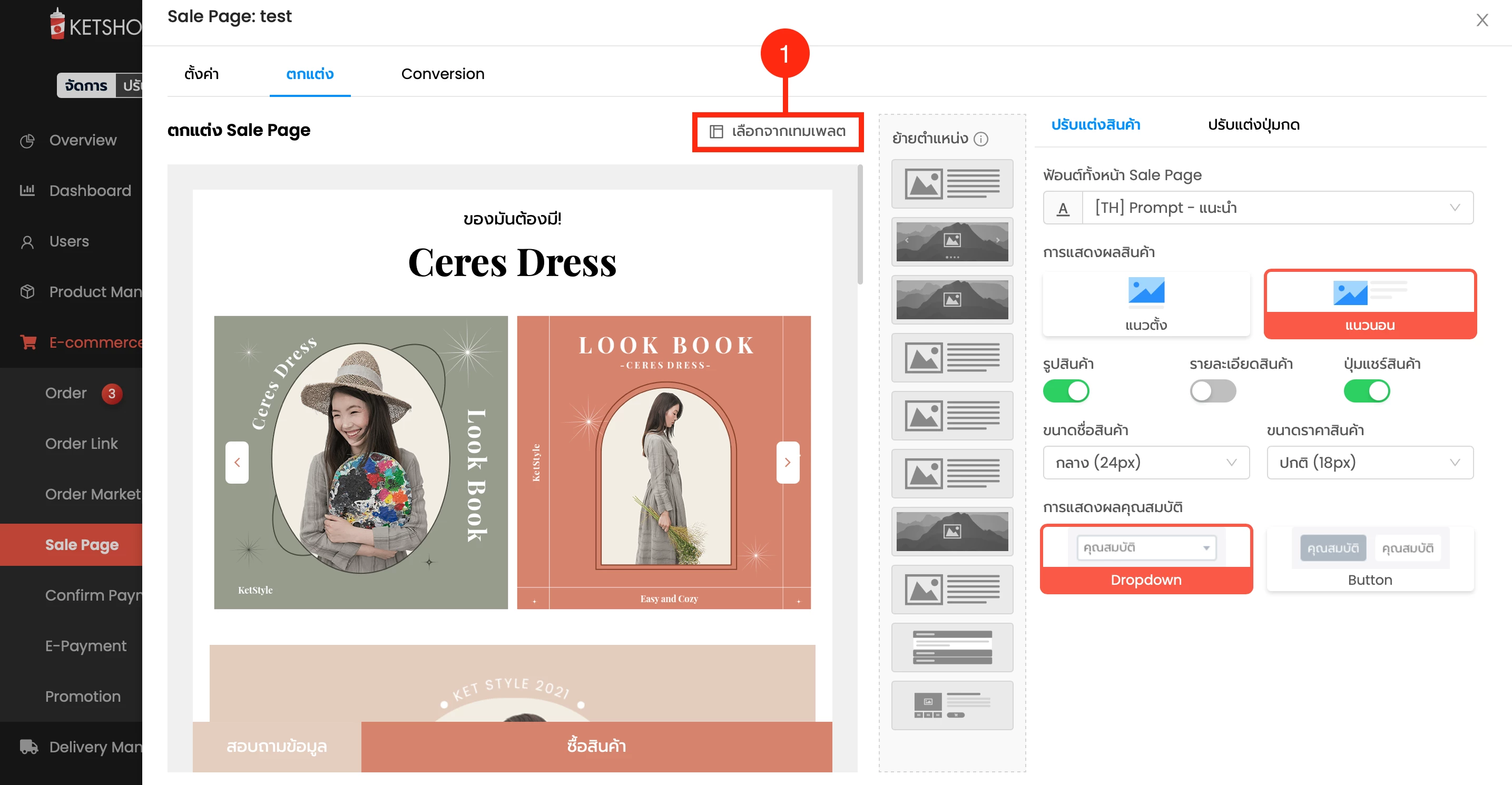Toggle the รายละเอียดสินค้า switch
The image size is (1512, 785).
click(1213, 391)
